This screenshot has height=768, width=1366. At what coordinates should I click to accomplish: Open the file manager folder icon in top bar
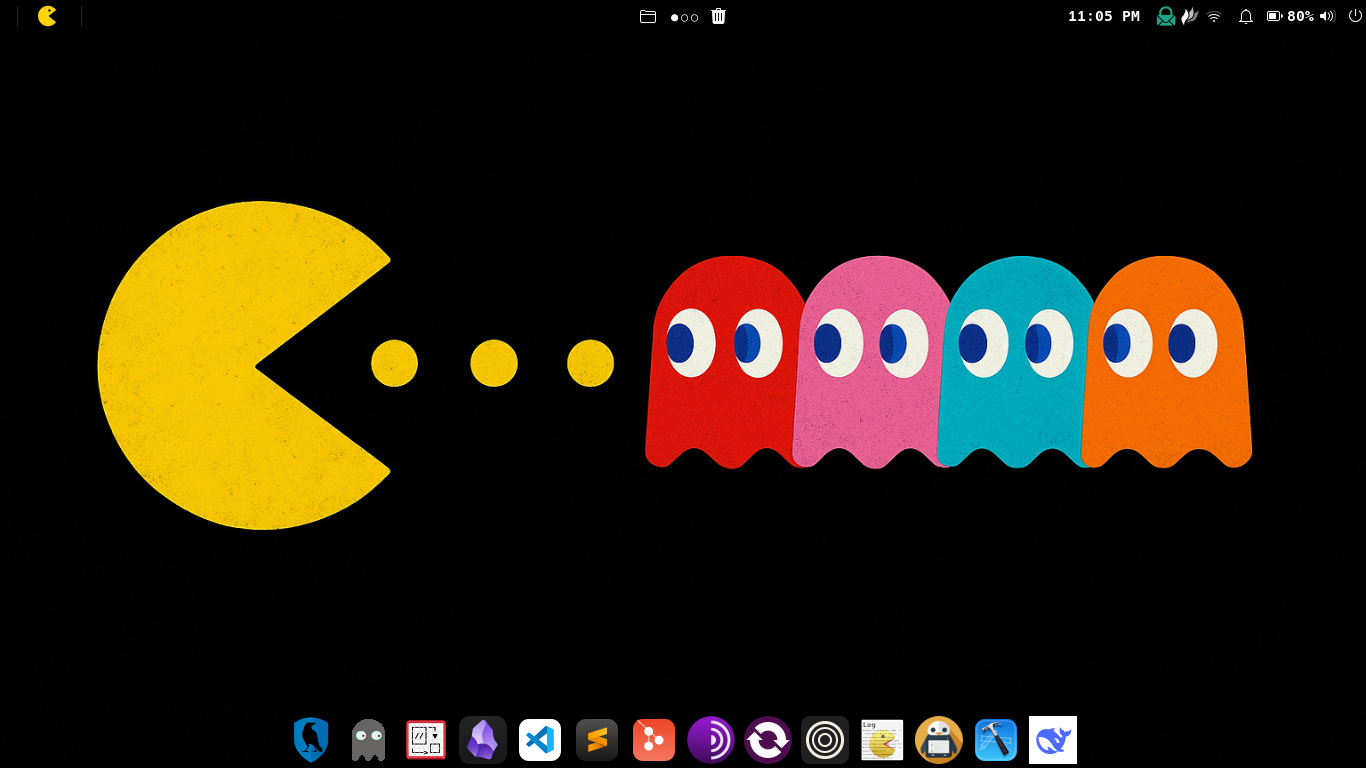click(x=648, y=16)
